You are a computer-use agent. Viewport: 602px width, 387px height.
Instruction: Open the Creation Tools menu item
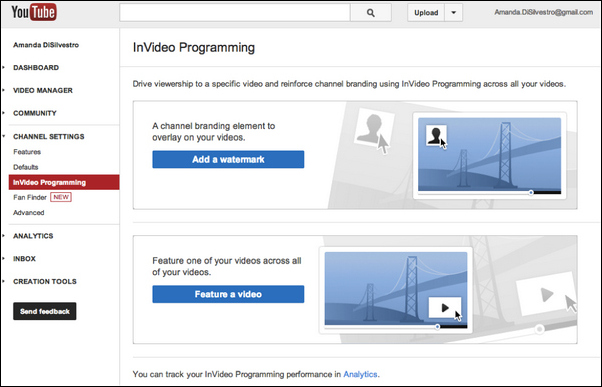(45, 281)
